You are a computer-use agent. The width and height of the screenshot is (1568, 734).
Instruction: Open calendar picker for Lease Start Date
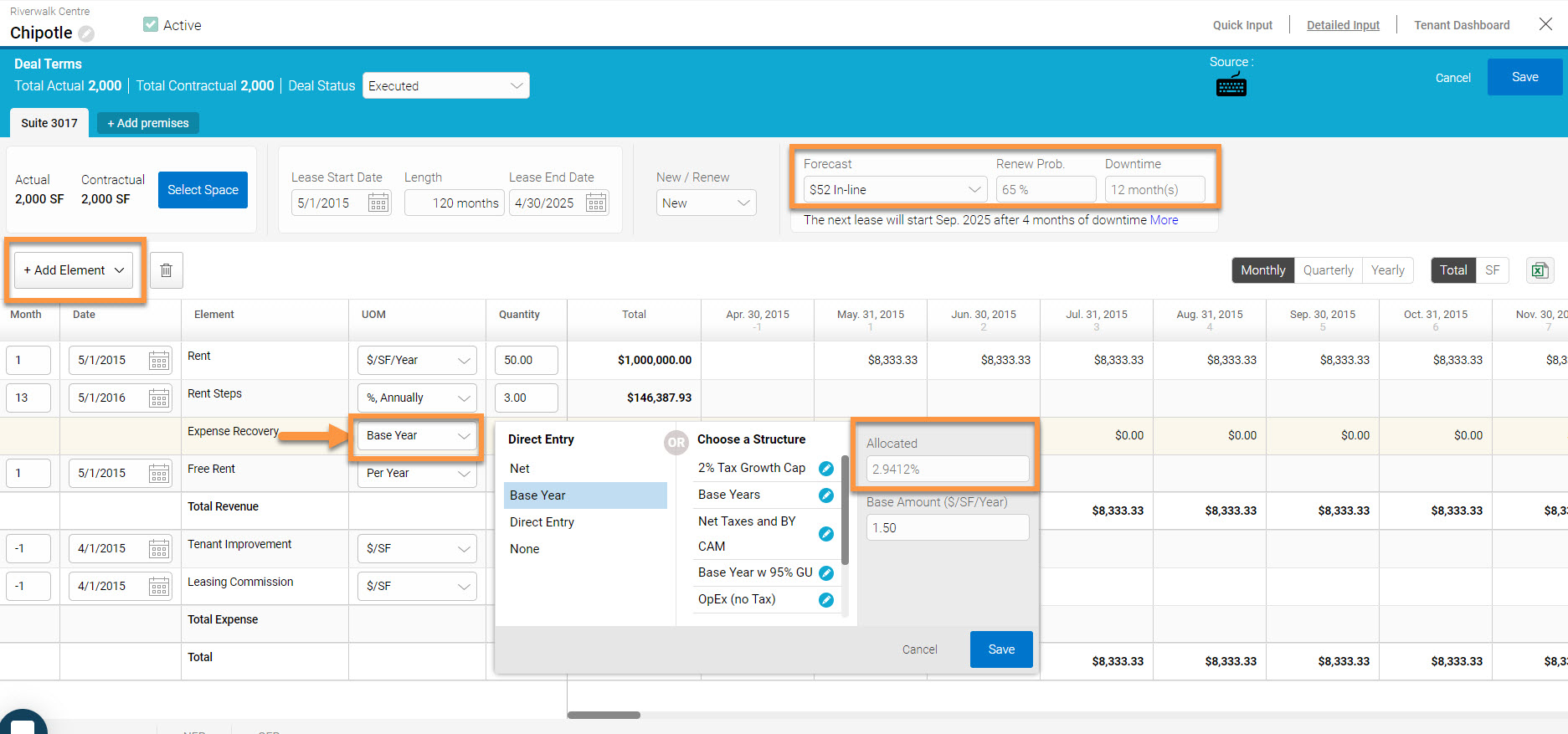click(x=378, y=203)
